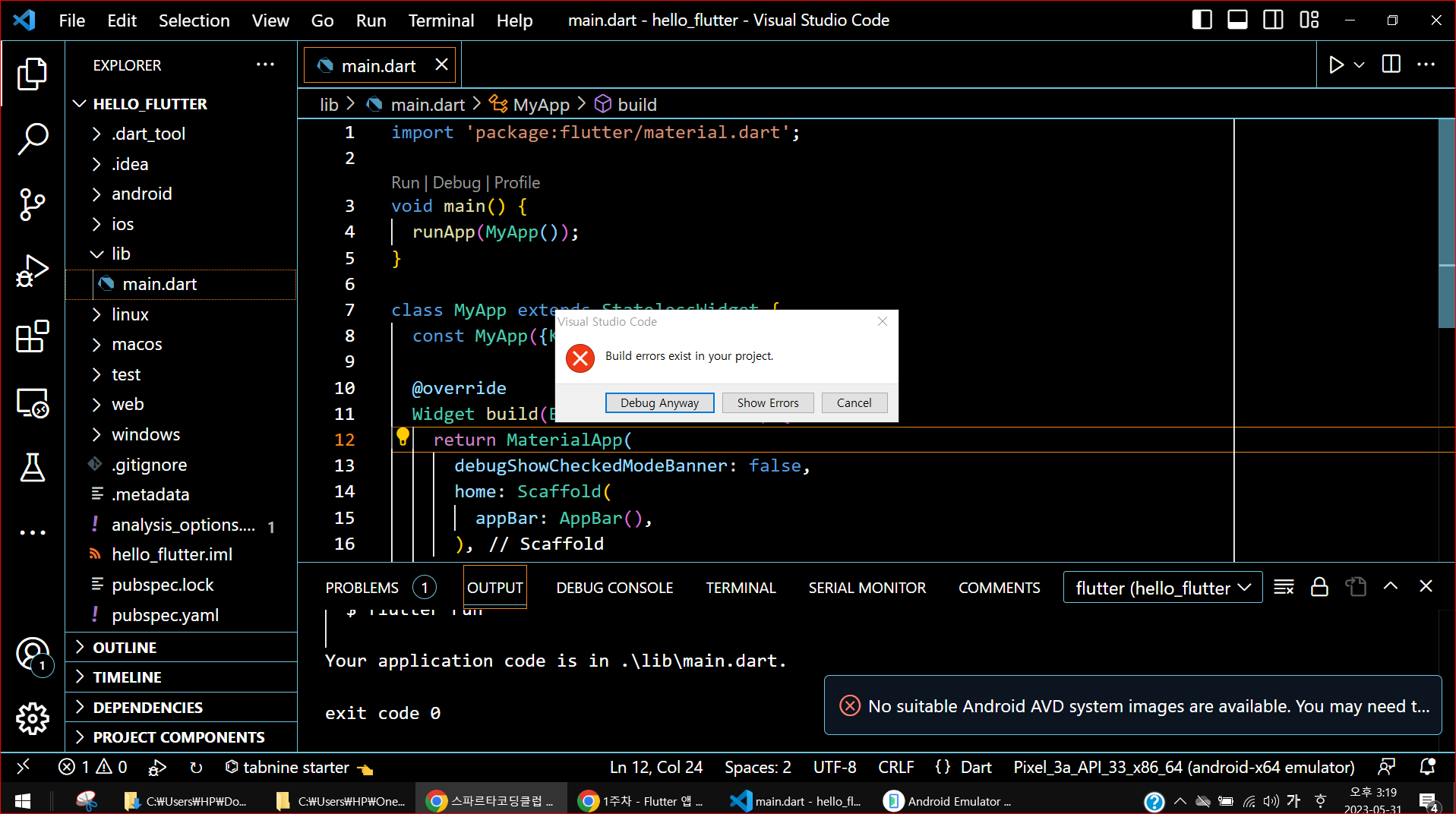This screenshot has height=814, width=1456.
Task: Show additional activity bar views
Action: (32, 532)
